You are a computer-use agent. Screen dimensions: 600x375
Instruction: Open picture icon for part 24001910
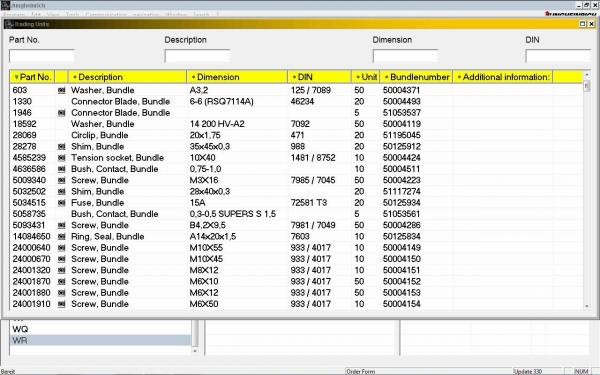(x=61, y=304)
